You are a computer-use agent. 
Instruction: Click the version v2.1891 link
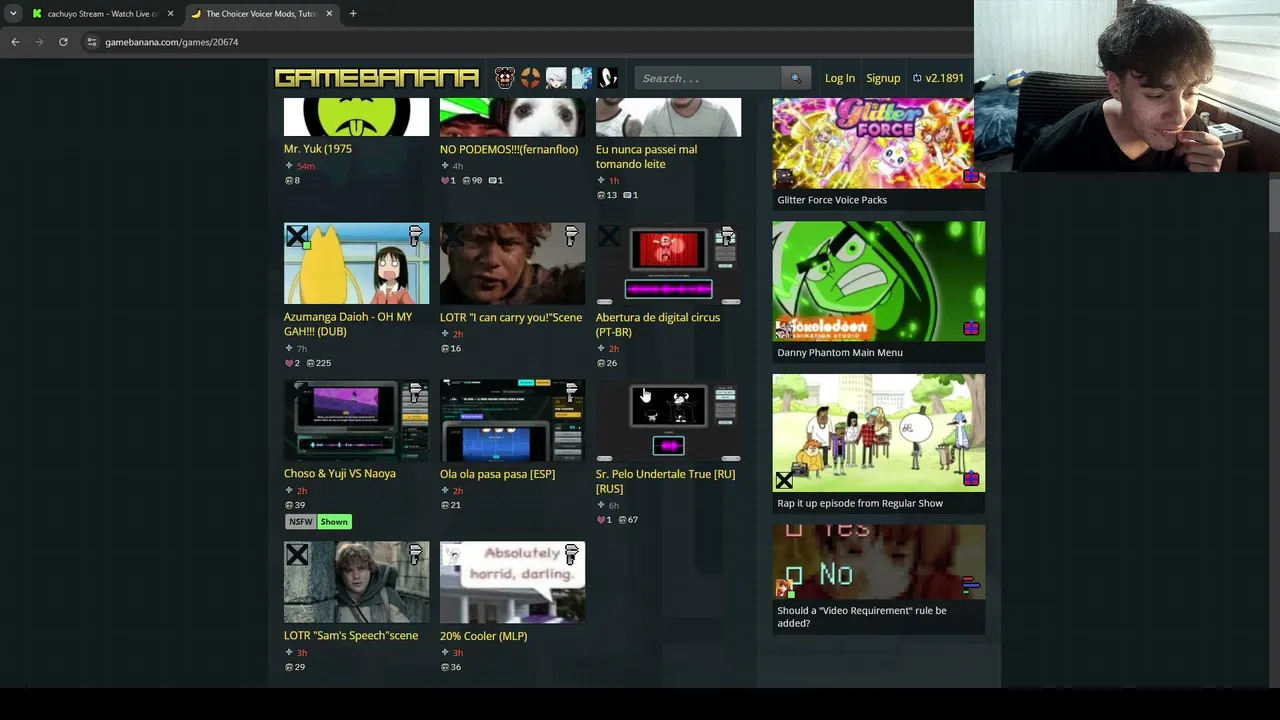pos(938,78)
